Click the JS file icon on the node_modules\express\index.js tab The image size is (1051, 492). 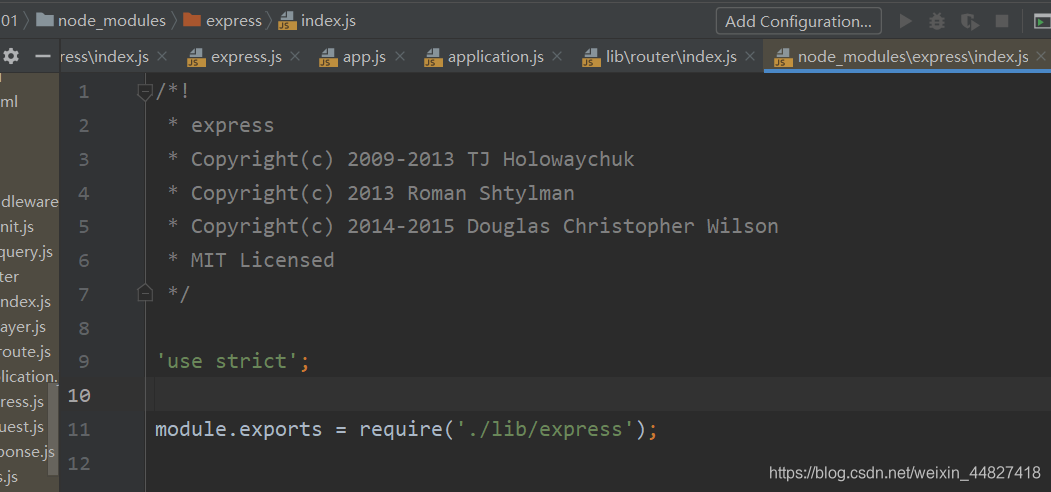click(x=782, y=58)
